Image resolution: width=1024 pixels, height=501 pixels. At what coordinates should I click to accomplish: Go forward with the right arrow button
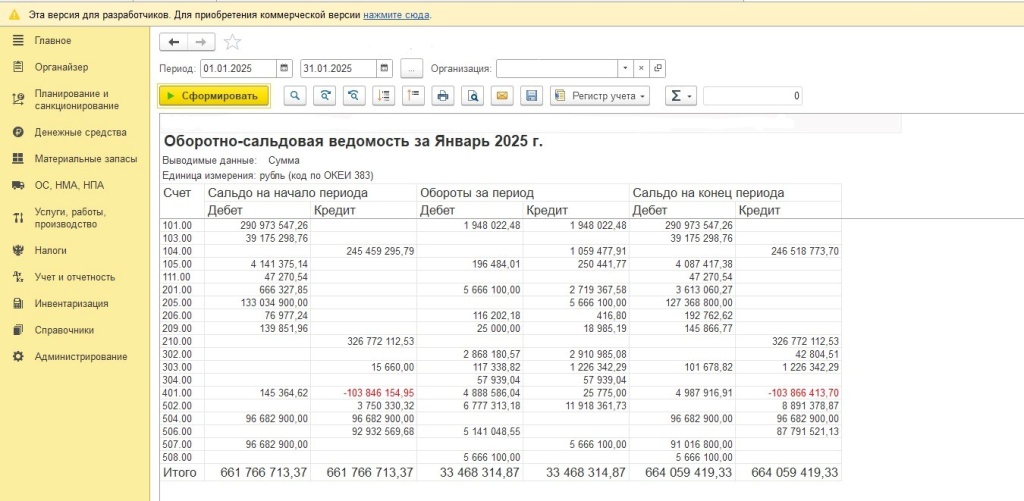coord(201,42)
